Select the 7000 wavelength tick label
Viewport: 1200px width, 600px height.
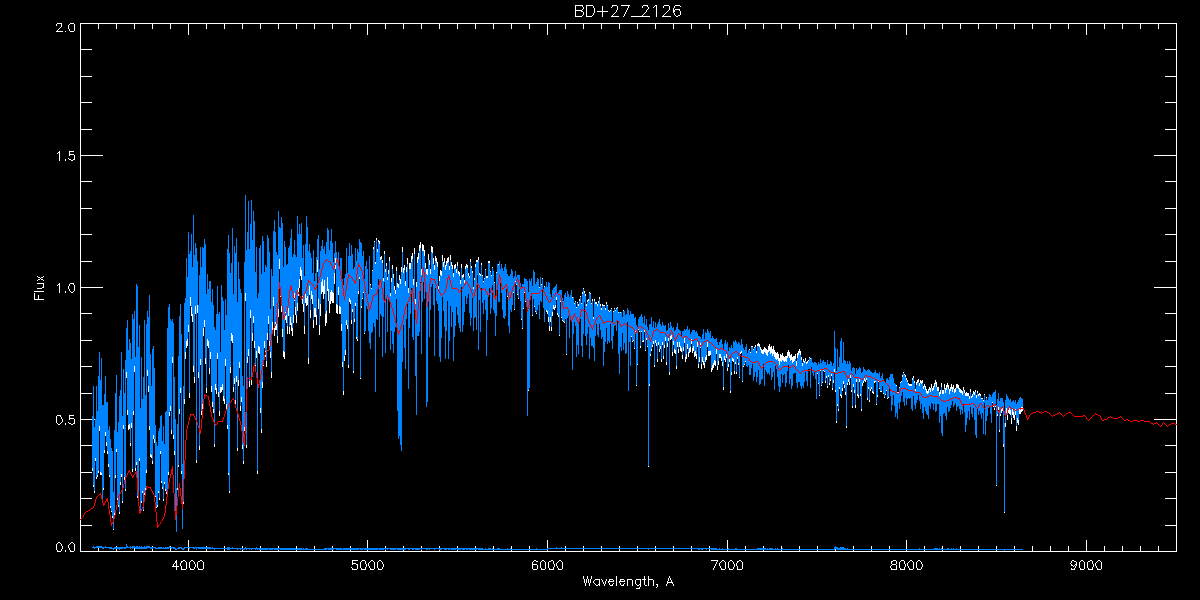[x=727, y=565]
